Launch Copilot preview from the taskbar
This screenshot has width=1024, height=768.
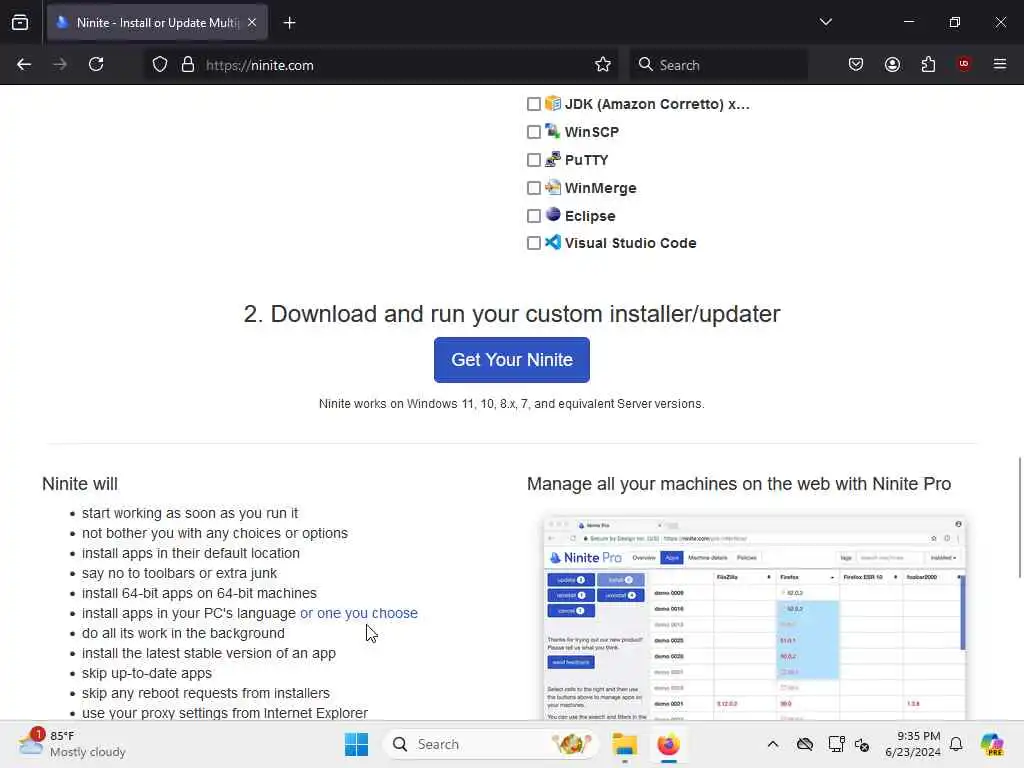pos(992,744)
